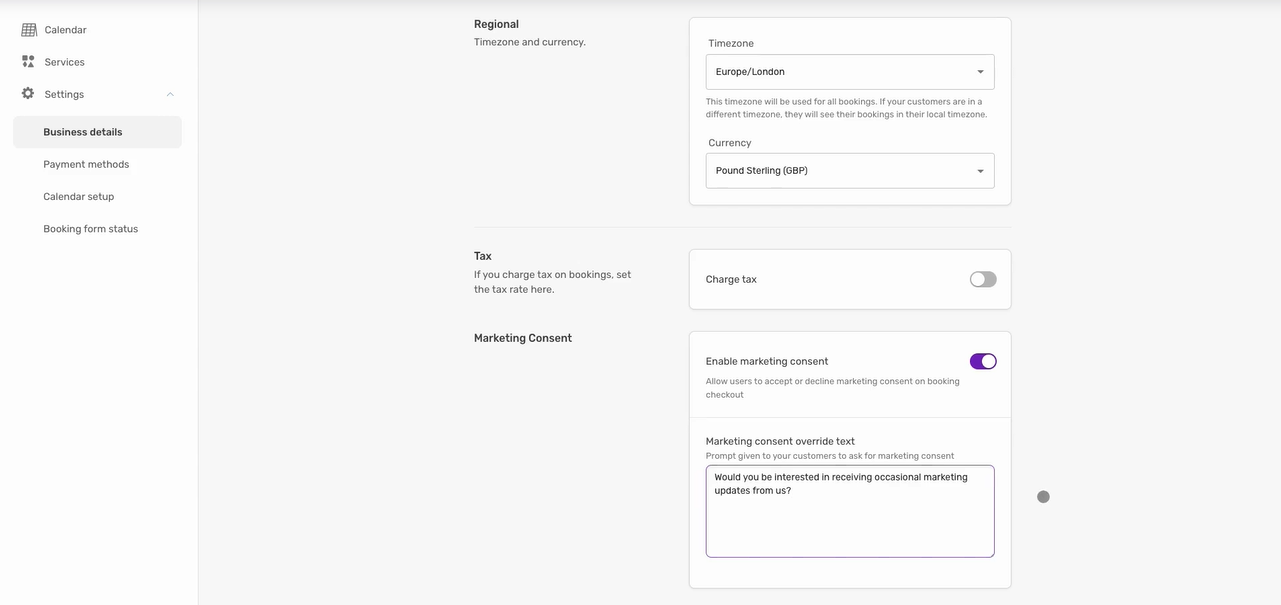Click the Currency dropdown arrow
Image resolution: width=1281 pixels, height=605 pixels.
coord(980,171)
